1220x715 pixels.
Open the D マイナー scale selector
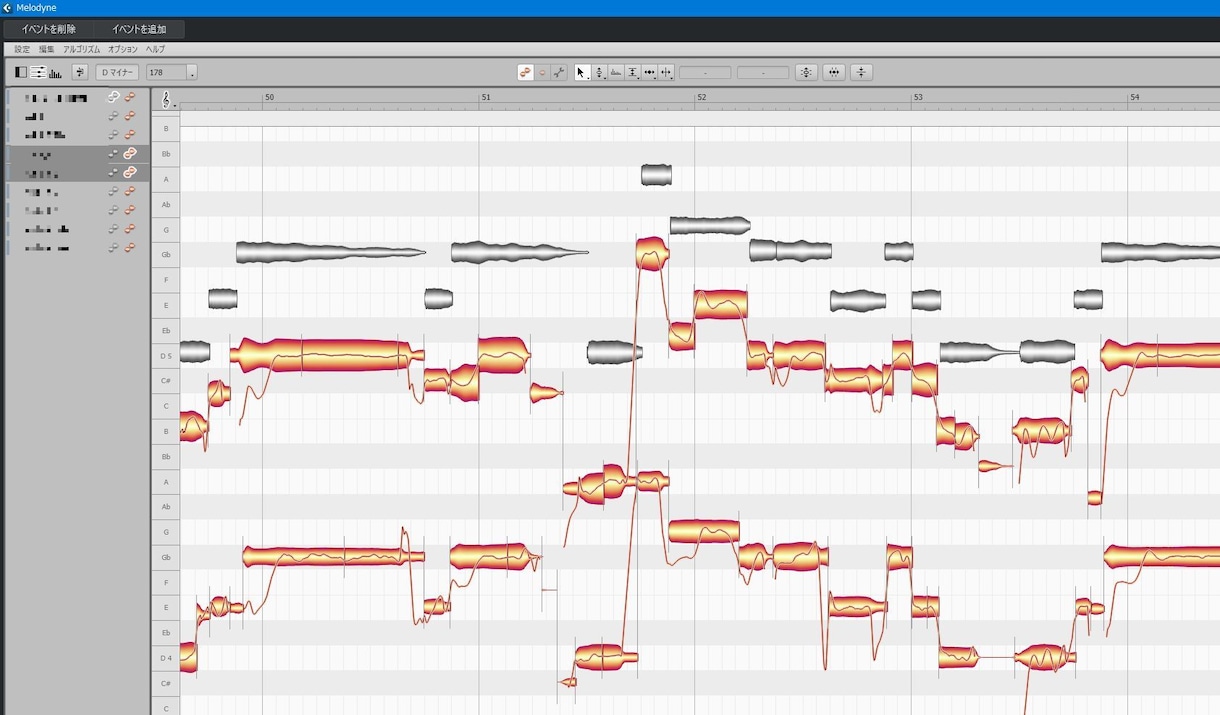[117, 72]
